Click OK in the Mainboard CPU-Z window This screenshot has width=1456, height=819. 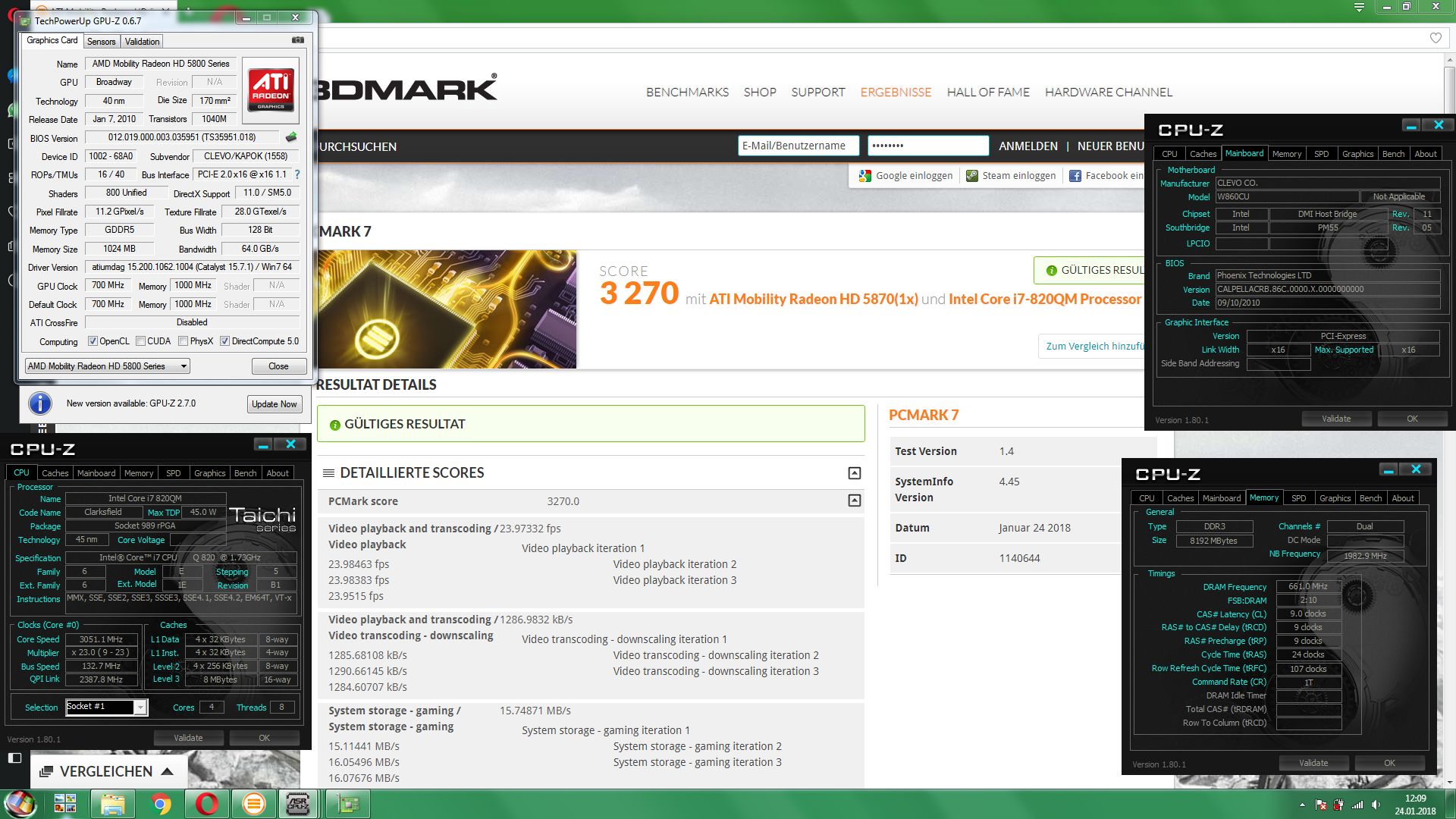(1412, 419)
